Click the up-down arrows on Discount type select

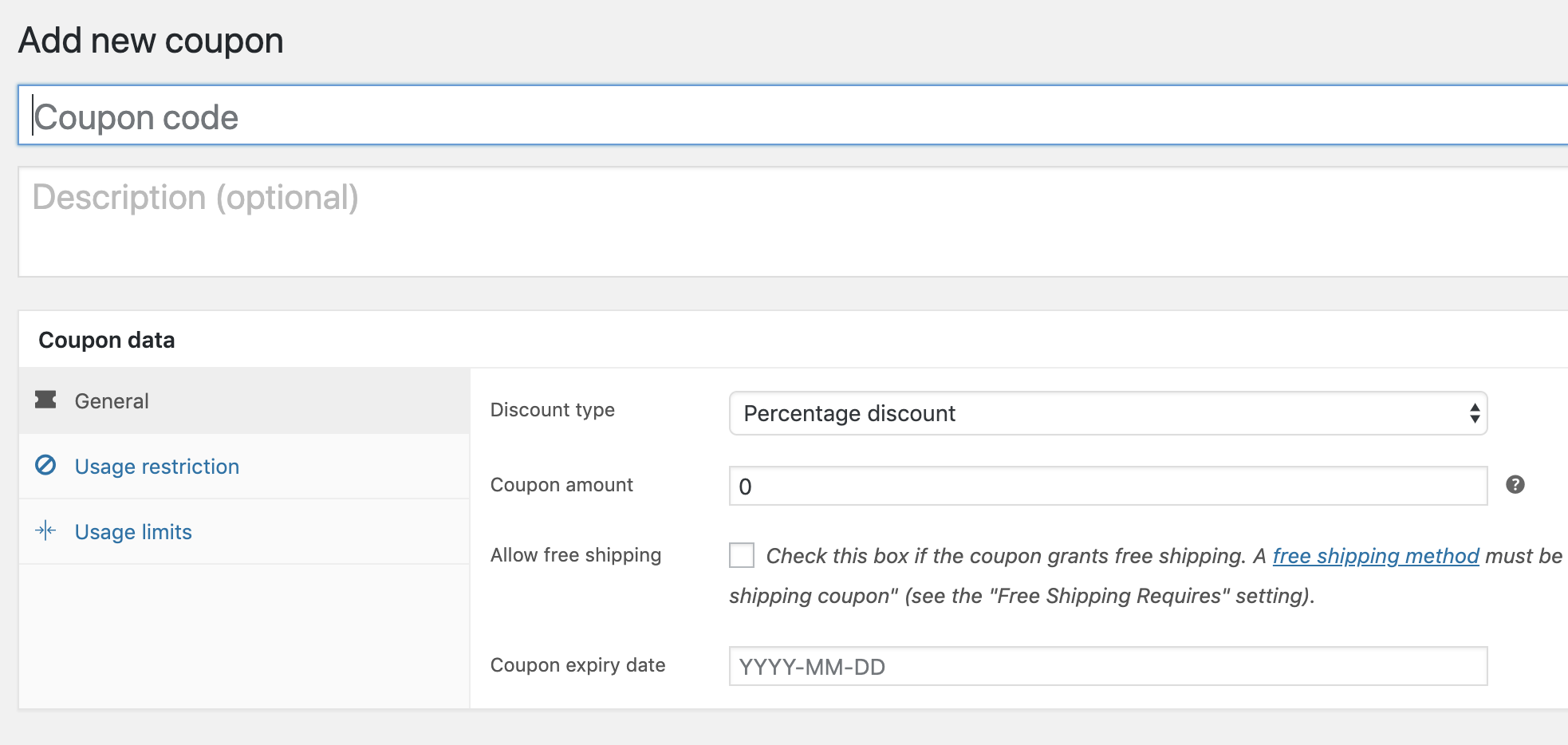[1475, 413]
